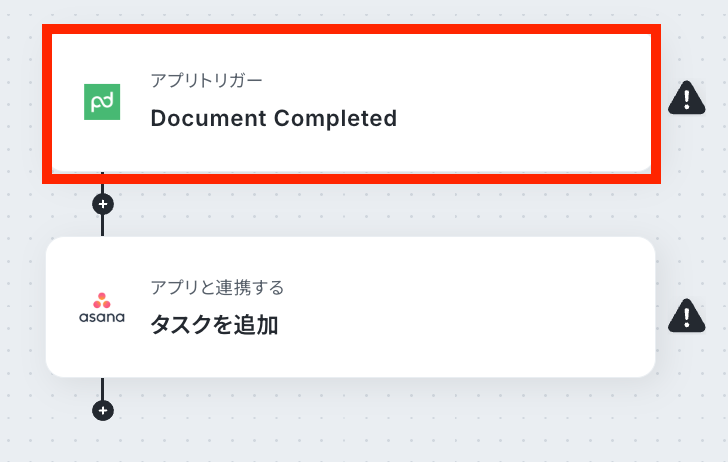
Task: Select the タスクを追加 title text
Action: tap(214, 325)
